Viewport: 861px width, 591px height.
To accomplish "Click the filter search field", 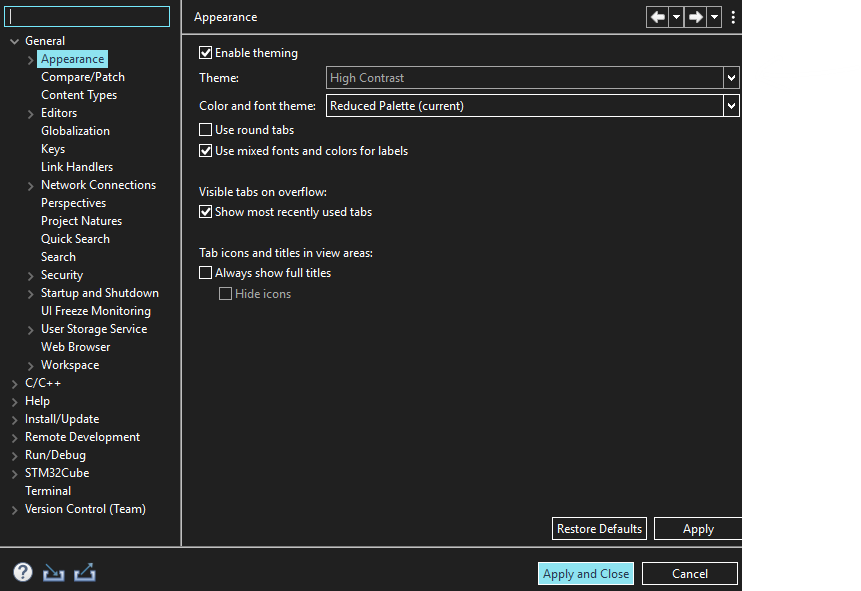I will (x=87, y=16).
